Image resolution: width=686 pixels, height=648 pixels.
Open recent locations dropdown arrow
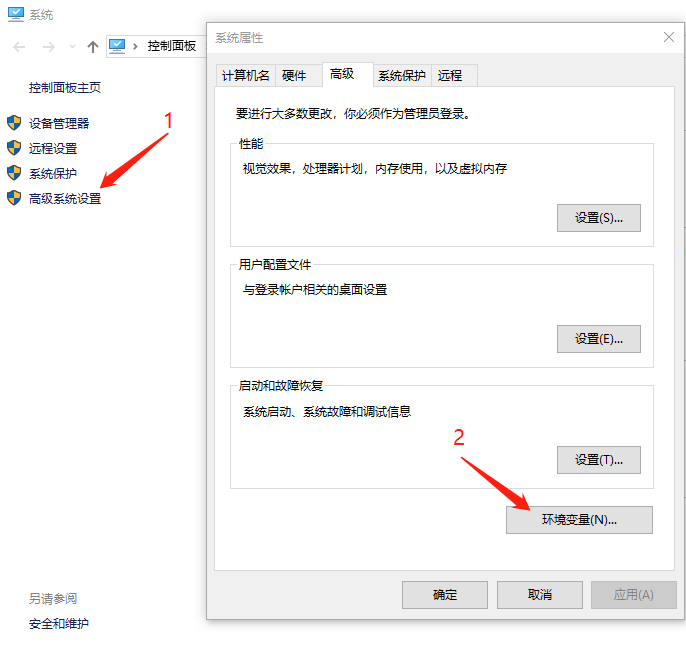[72, 46]
